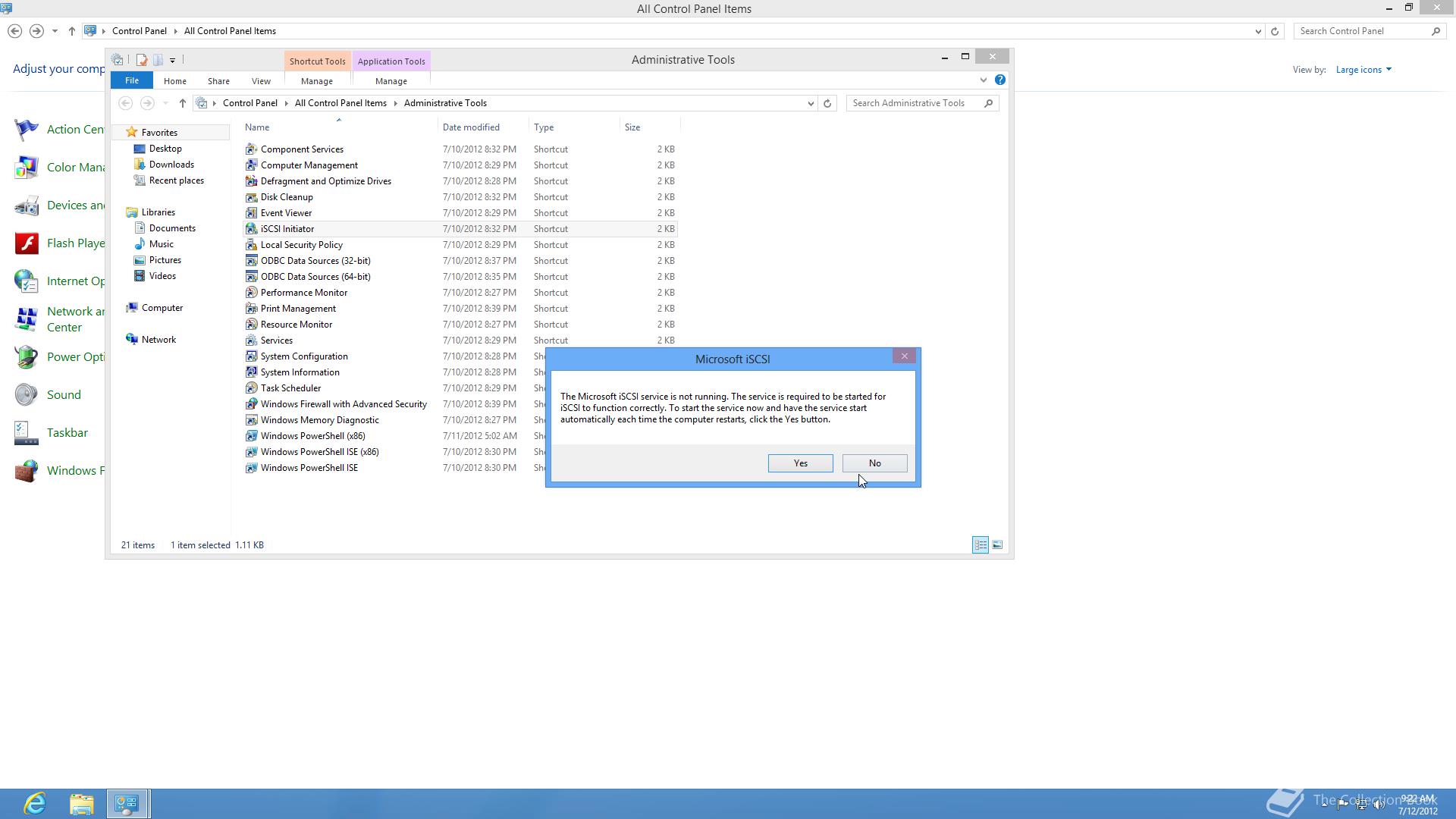Open the Customize Quick Access Toolbar dropdown
Viewport: 1456px width, 819px height.
[173, 61]
